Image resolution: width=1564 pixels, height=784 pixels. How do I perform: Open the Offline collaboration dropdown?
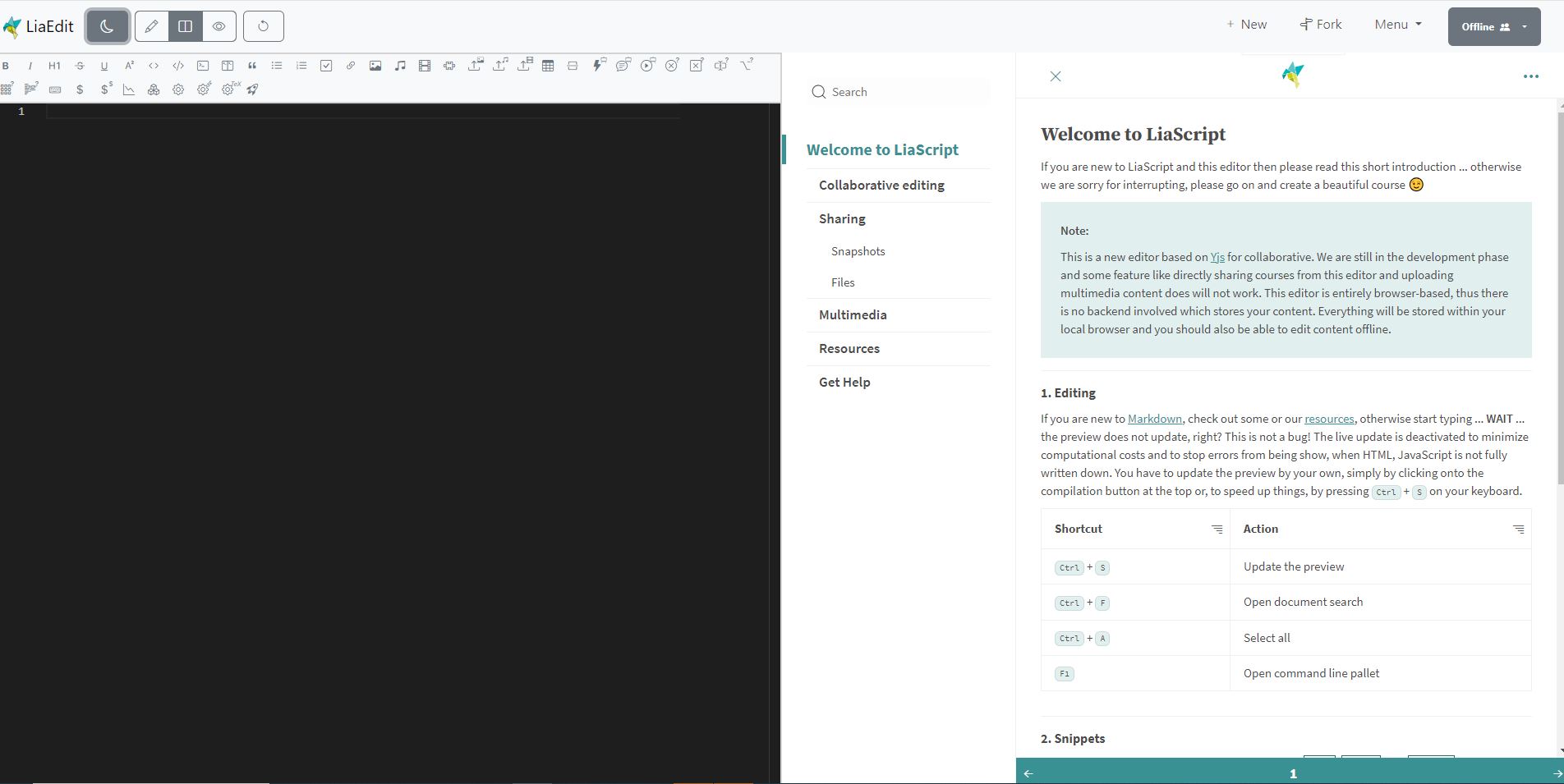tap(1494, 26)
